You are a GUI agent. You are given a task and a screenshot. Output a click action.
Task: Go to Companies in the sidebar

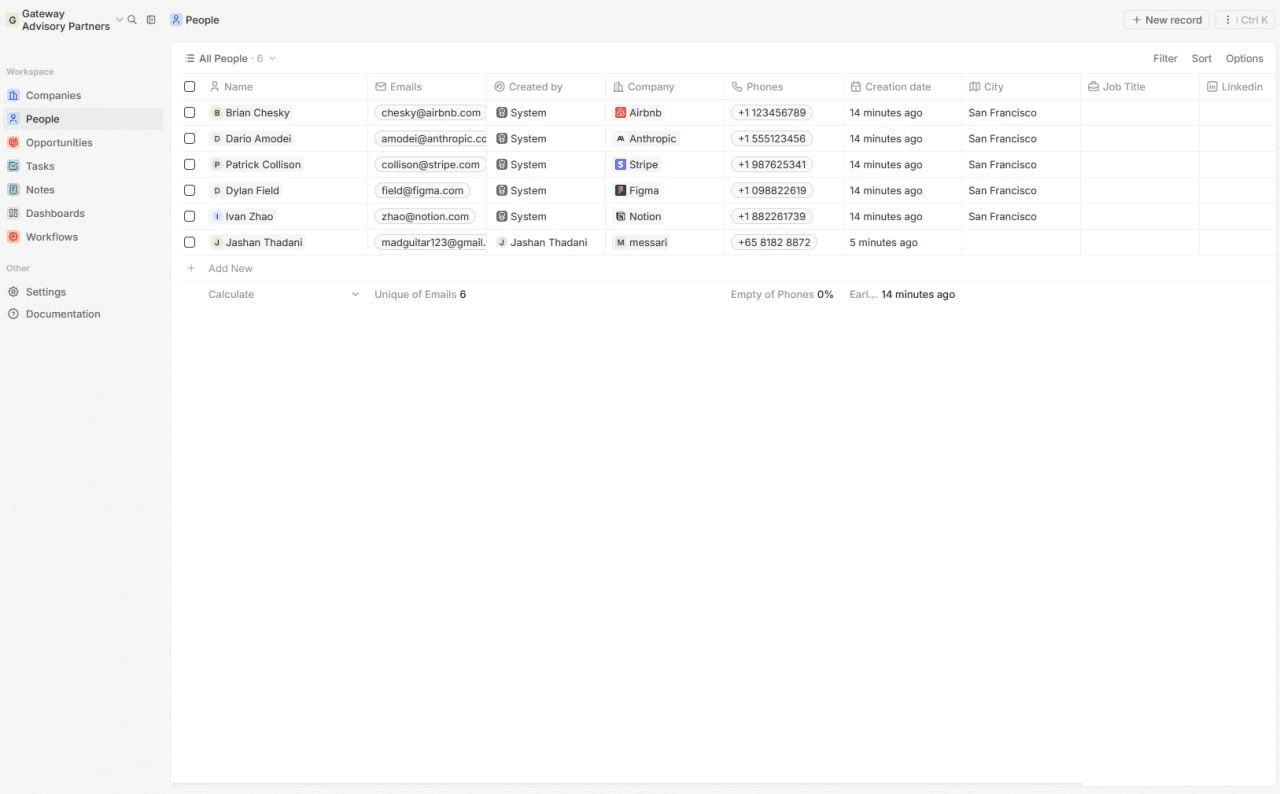click(x=83, y=96)
